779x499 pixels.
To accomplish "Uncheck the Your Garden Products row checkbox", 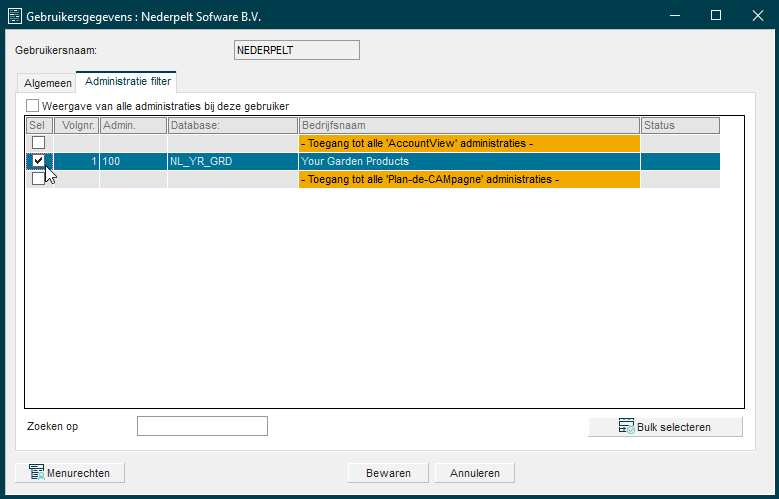I will pyautogui.click(x=38, y=161).
